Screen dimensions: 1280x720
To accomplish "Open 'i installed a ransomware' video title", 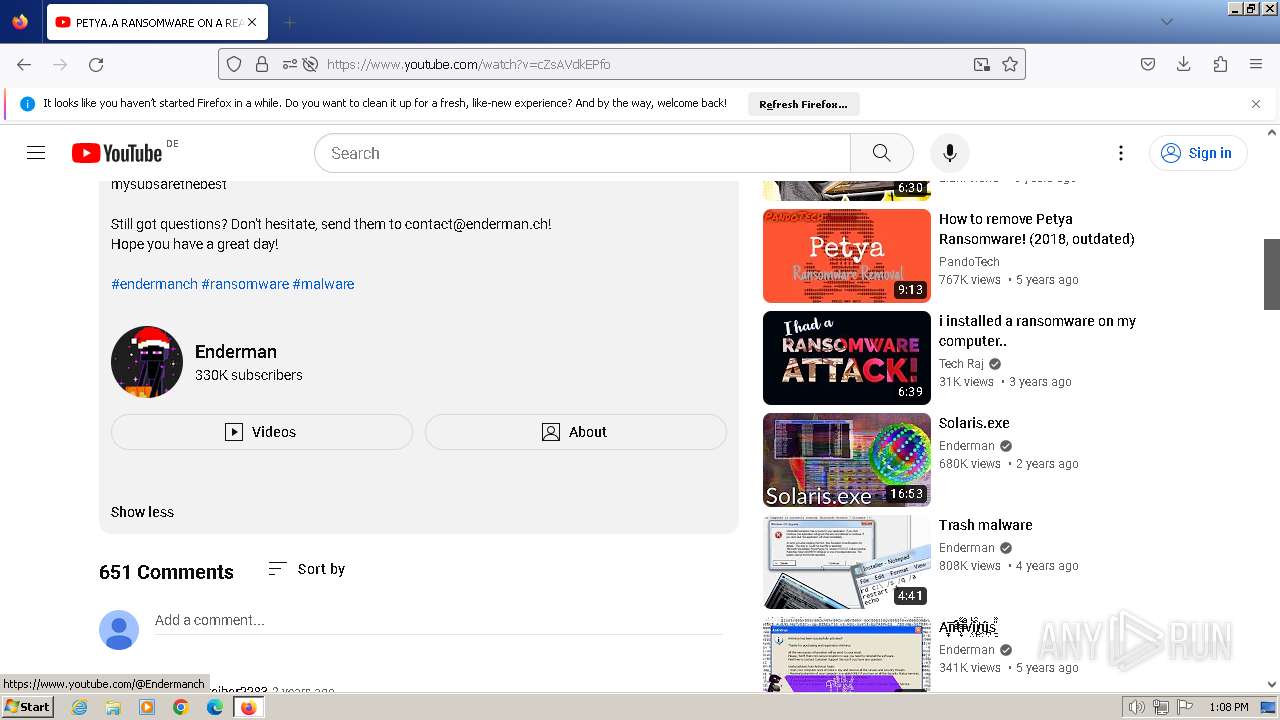I will coord(1038,331).
